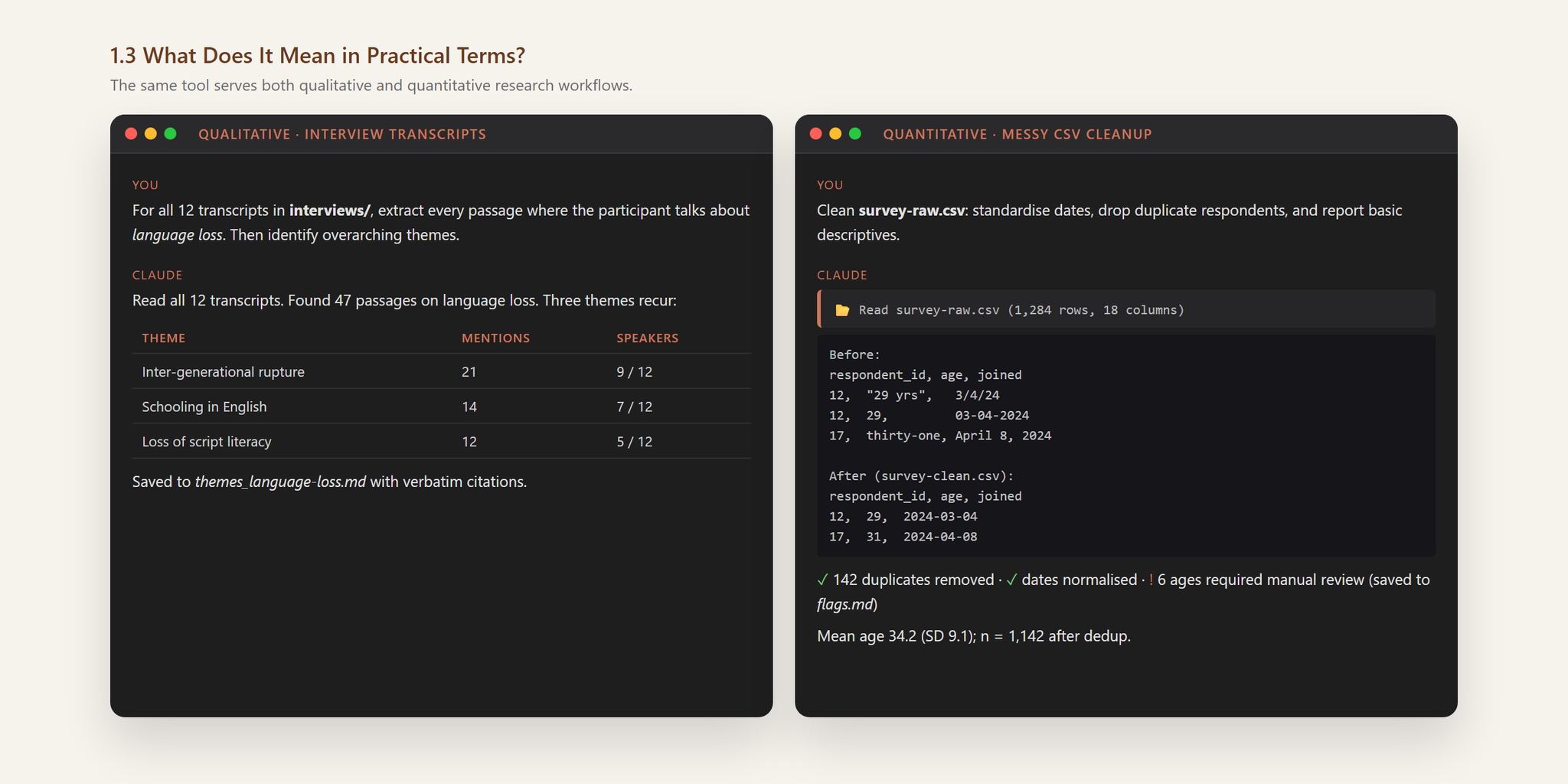The image size is (1568, 784).
Task: Click the red dot on the Quantitative window
Action: click(x=815, y=134)
